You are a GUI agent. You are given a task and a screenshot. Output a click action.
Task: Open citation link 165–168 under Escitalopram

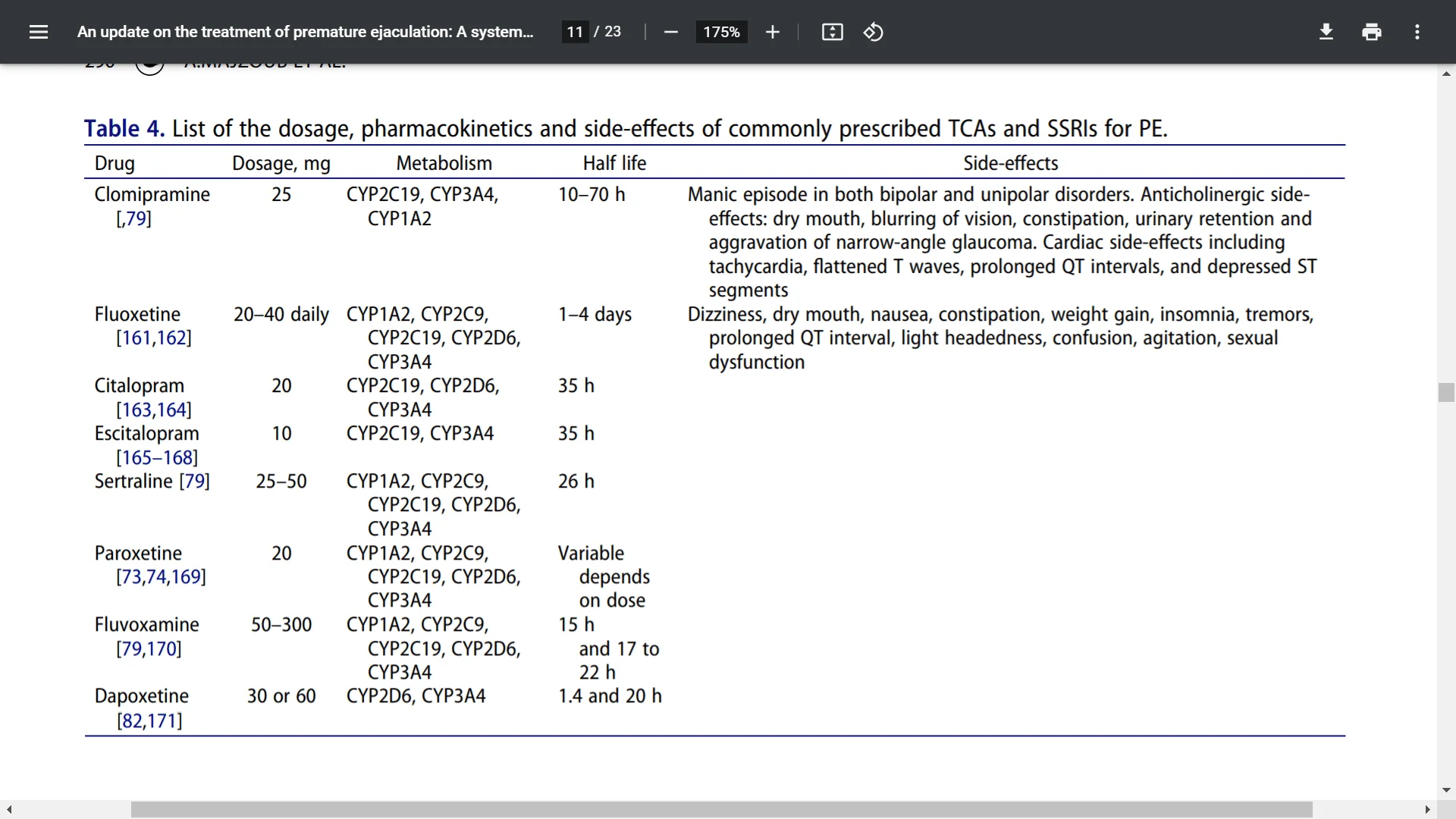157,457
